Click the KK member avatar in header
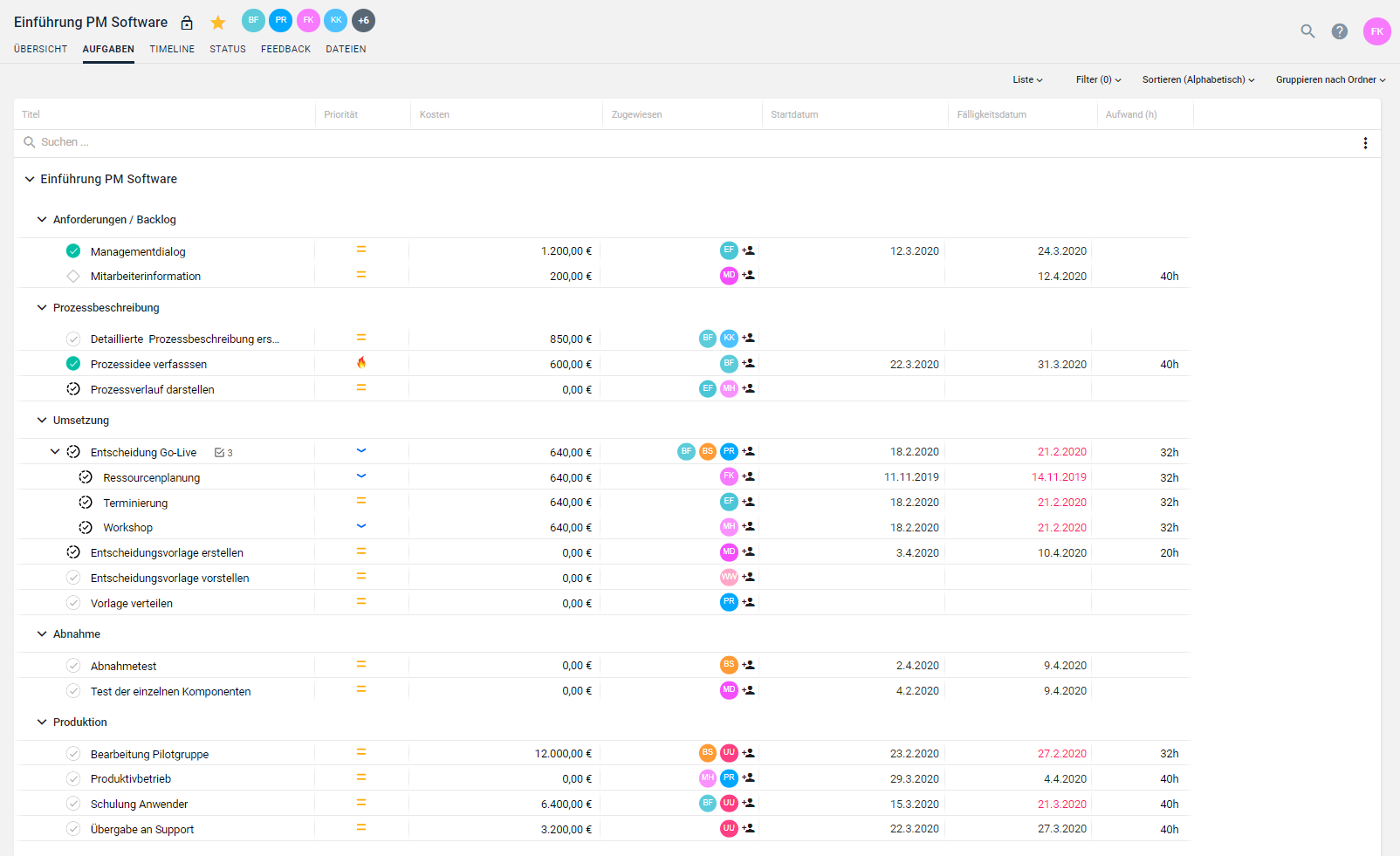Viewport: 1400px width, 856px height. click(335, 20)
